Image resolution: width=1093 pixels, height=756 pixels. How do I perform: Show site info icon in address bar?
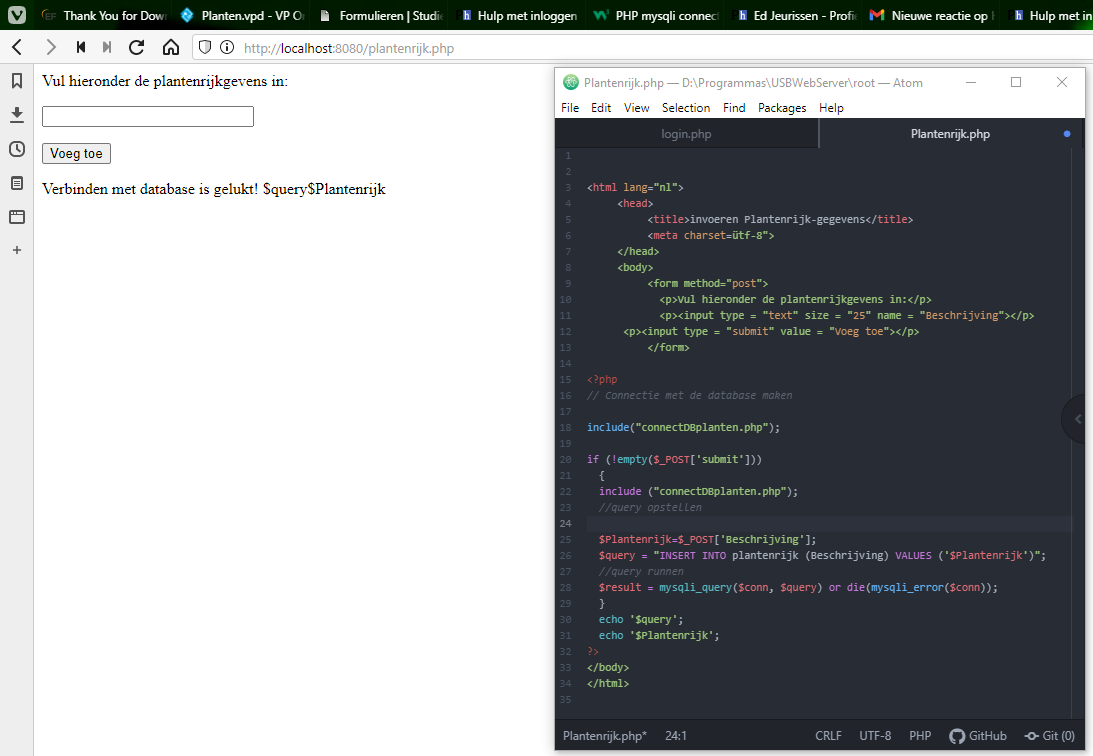[x=227, y=47]
